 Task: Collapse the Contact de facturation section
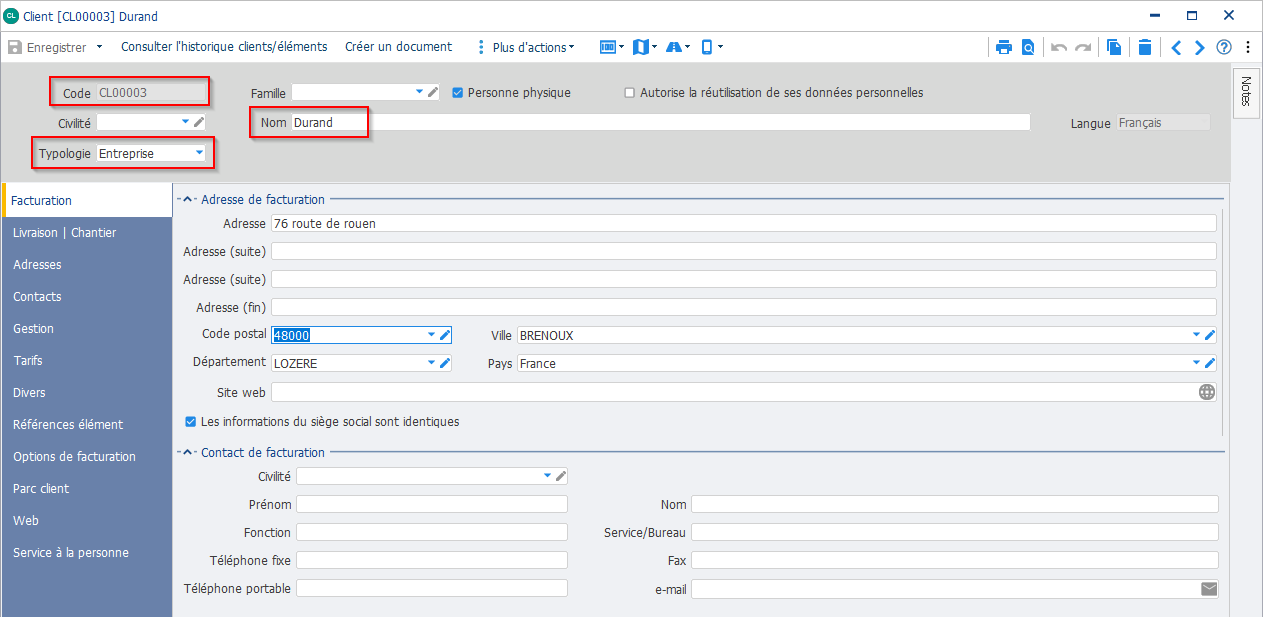coord(187,452)
